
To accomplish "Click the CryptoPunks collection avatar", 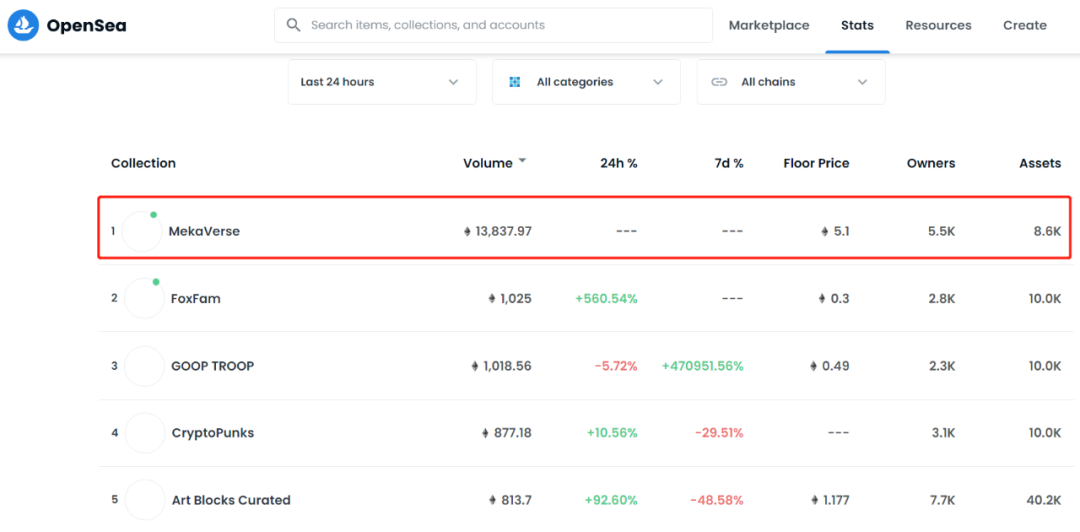I will [x=145, y=433].
